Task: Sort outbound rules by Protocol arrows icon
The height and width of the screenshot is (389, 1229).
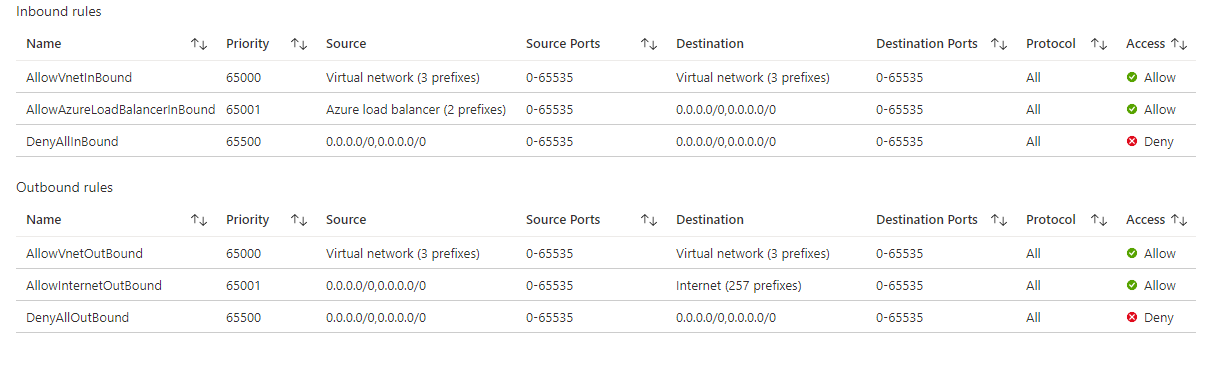Action: (x=1098, y=220)
